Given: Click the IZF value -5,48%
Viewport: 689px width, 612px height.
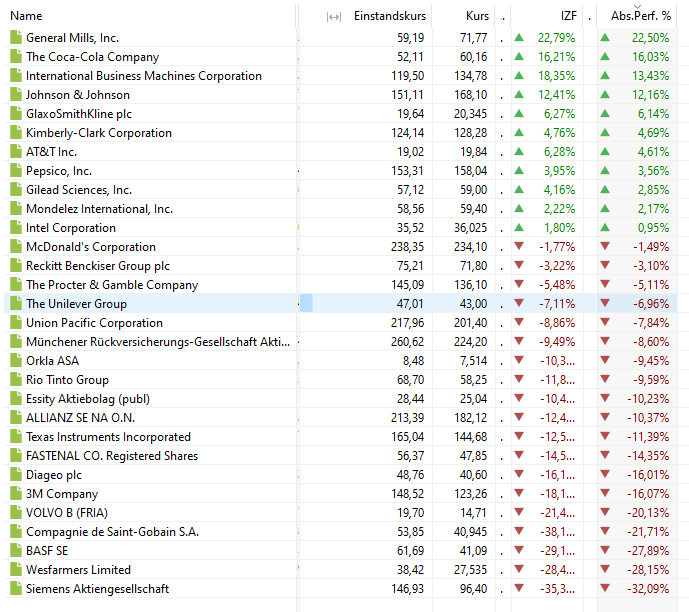Looking at the screenshot, I should [x=557, y=285].
